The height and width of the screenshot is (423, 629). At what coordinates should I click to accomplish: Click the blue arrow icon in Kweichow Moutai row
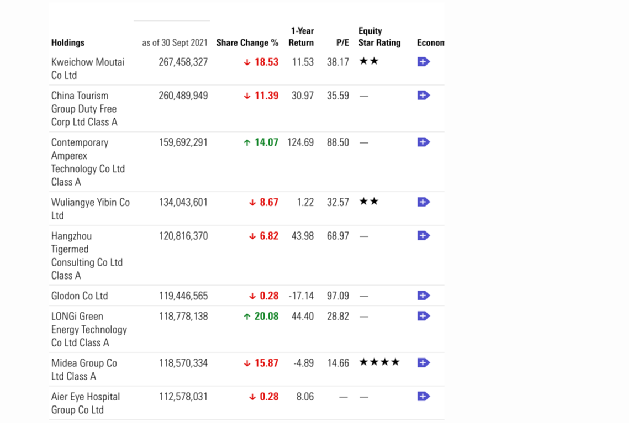tap(423, 62)
